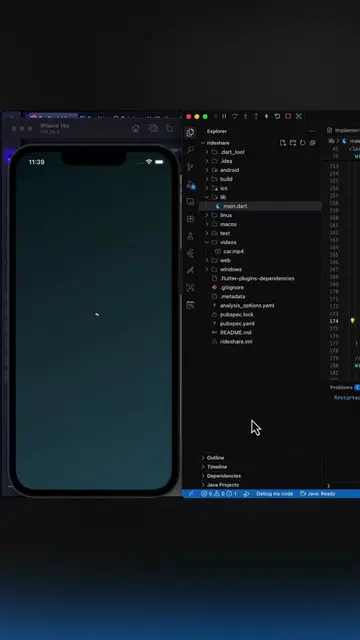Restart the debug session
The height and width of the screenshot is (640, 360).
coord(277,116)
